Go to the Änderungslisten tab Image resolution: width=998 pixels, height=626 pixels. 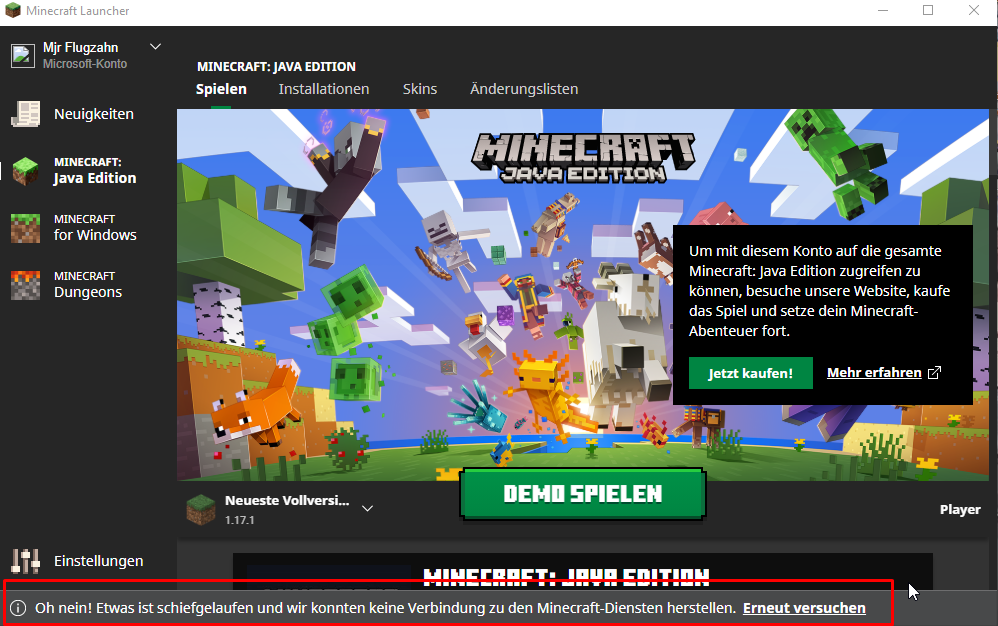[x=523, y=89]
